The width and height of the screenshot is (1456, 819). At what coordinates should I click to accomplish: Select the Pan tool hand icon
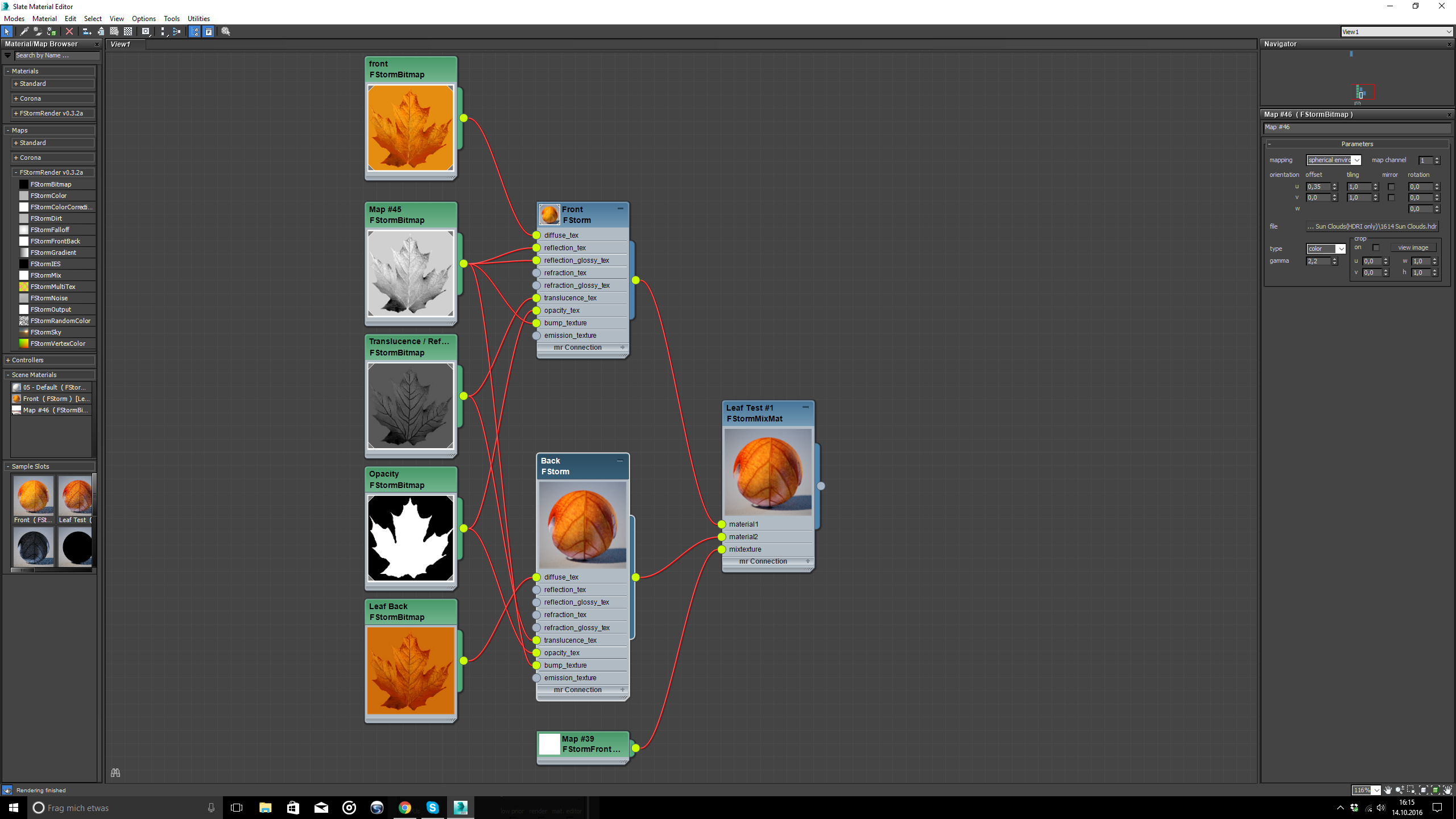click(x=1388, y=790)
